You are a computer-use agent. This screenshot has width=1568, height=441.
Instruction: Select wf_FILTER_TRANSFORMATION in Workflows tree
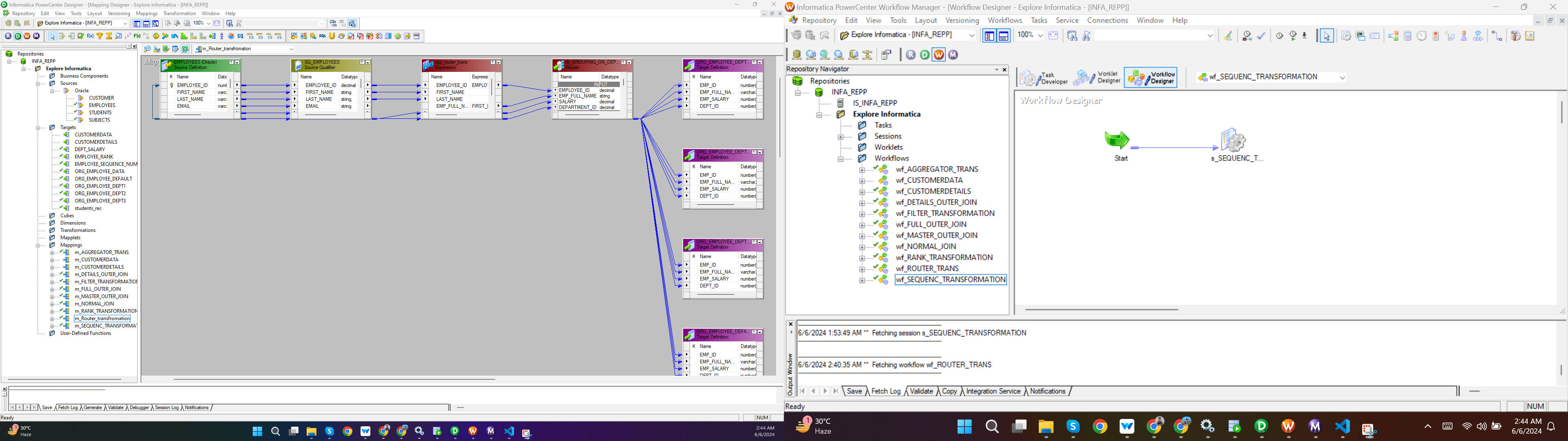coord(945,213)
